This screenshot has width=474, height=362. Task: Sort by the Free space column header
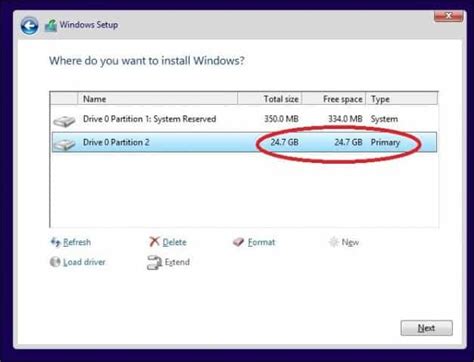click(334, 99)
